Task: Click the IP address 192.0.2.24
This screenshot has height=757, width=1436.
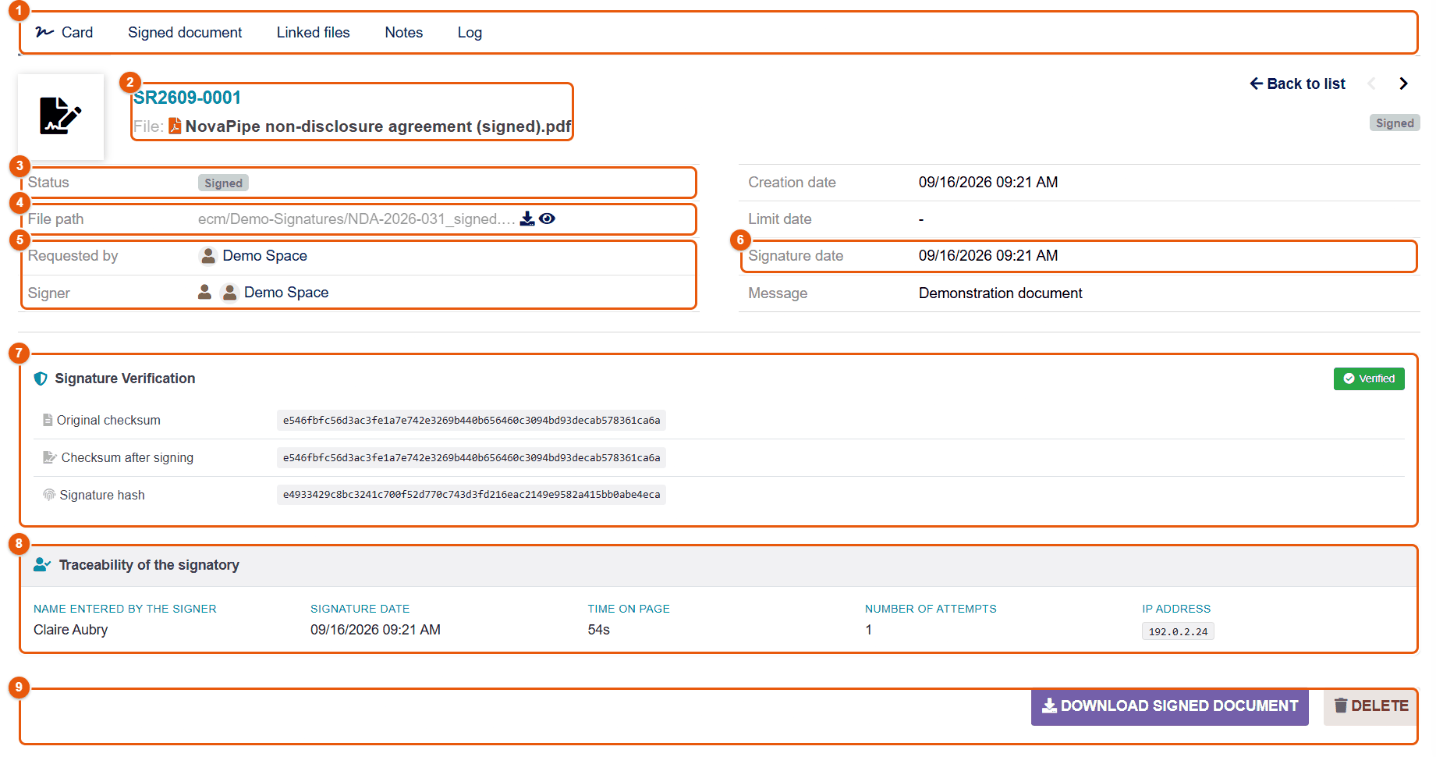Action: coord(1178,632)
